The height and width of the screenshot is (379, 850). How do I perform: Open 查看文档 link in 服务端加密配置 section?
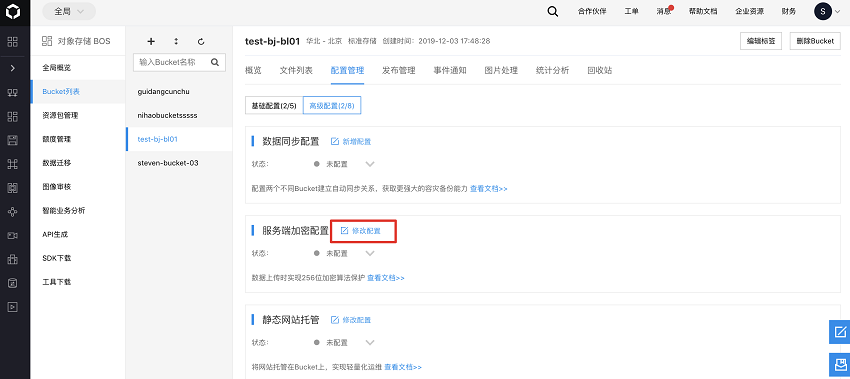click(386, 278)
